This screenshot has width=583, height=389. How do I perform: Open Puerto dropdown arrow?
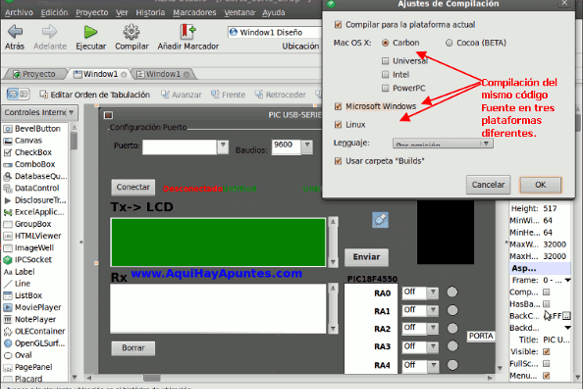(x=223, y=147)
